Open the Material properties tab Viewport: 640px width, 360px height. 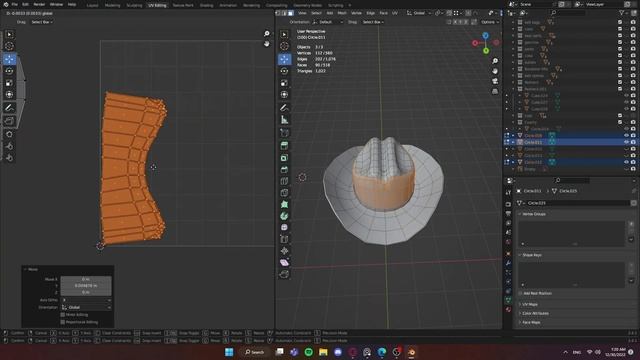(x=508, y=309)
